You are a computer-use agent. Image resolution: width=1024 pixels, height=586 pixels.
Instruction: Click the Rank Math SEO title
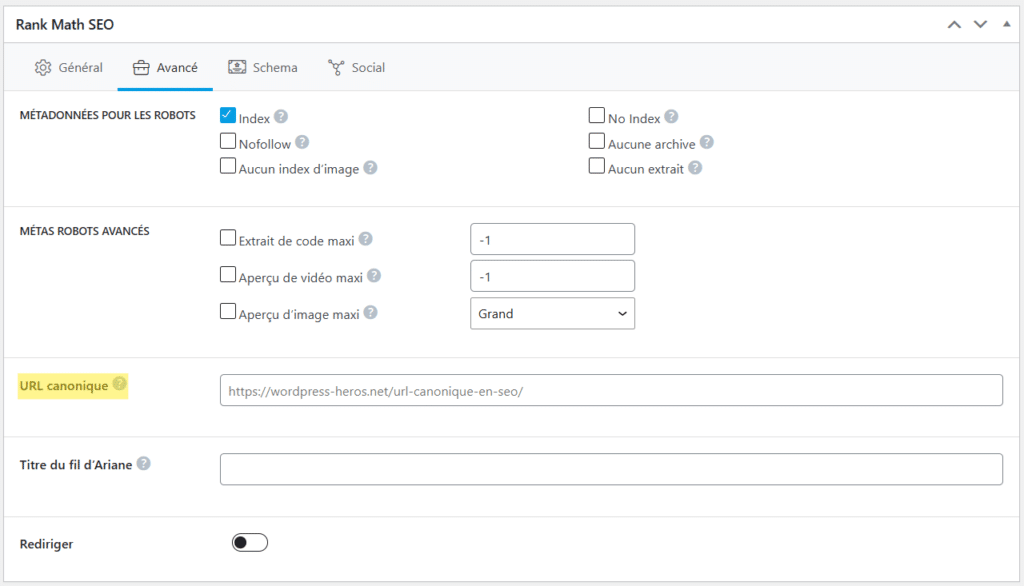pos(65,25)
